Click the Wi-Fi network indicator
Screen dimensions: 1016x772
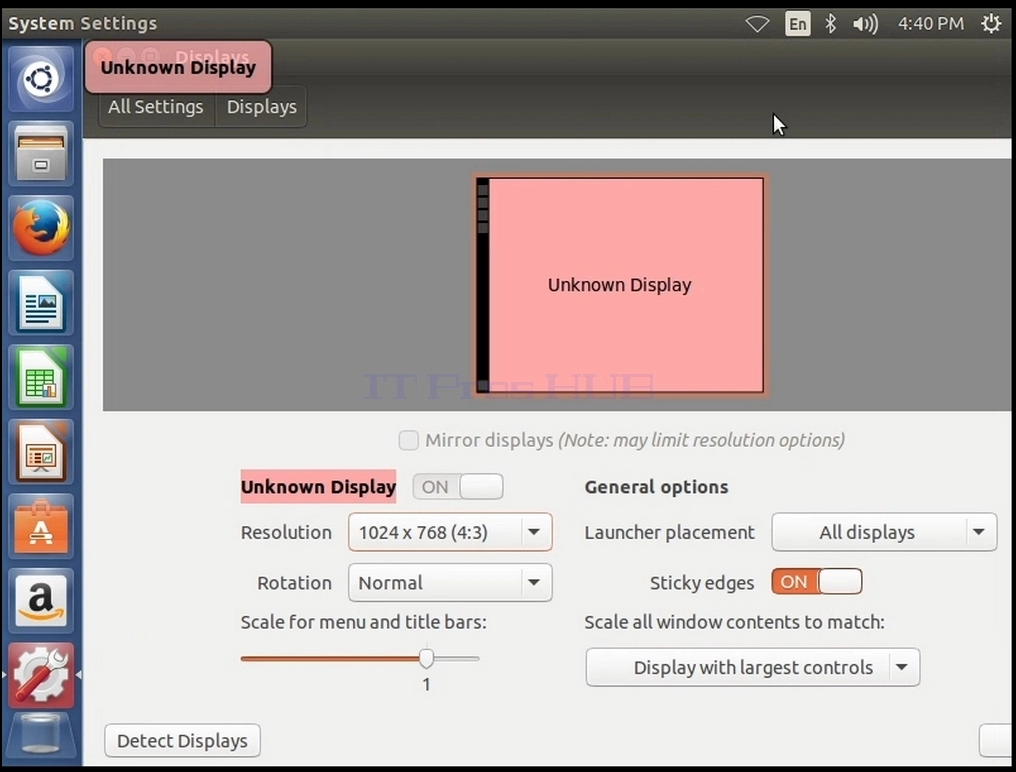757,24
